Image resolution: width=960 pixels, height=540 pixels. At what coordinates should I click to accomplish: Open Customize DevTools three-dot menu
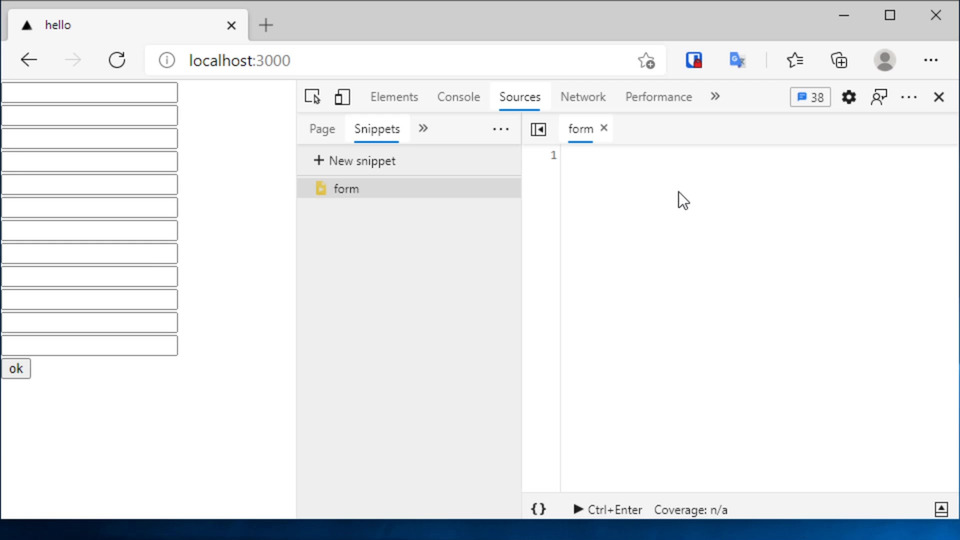pos(909,97)
